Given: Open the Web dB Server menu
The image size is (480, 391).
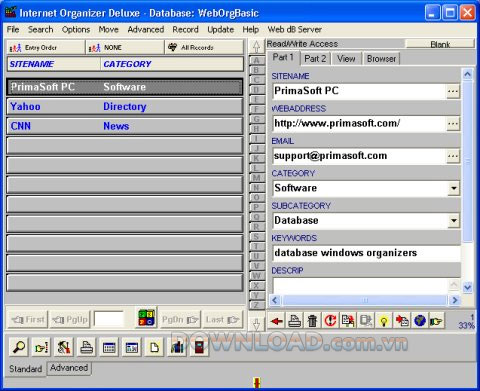Looking at the screenshot, I should (x=295, y=30).
